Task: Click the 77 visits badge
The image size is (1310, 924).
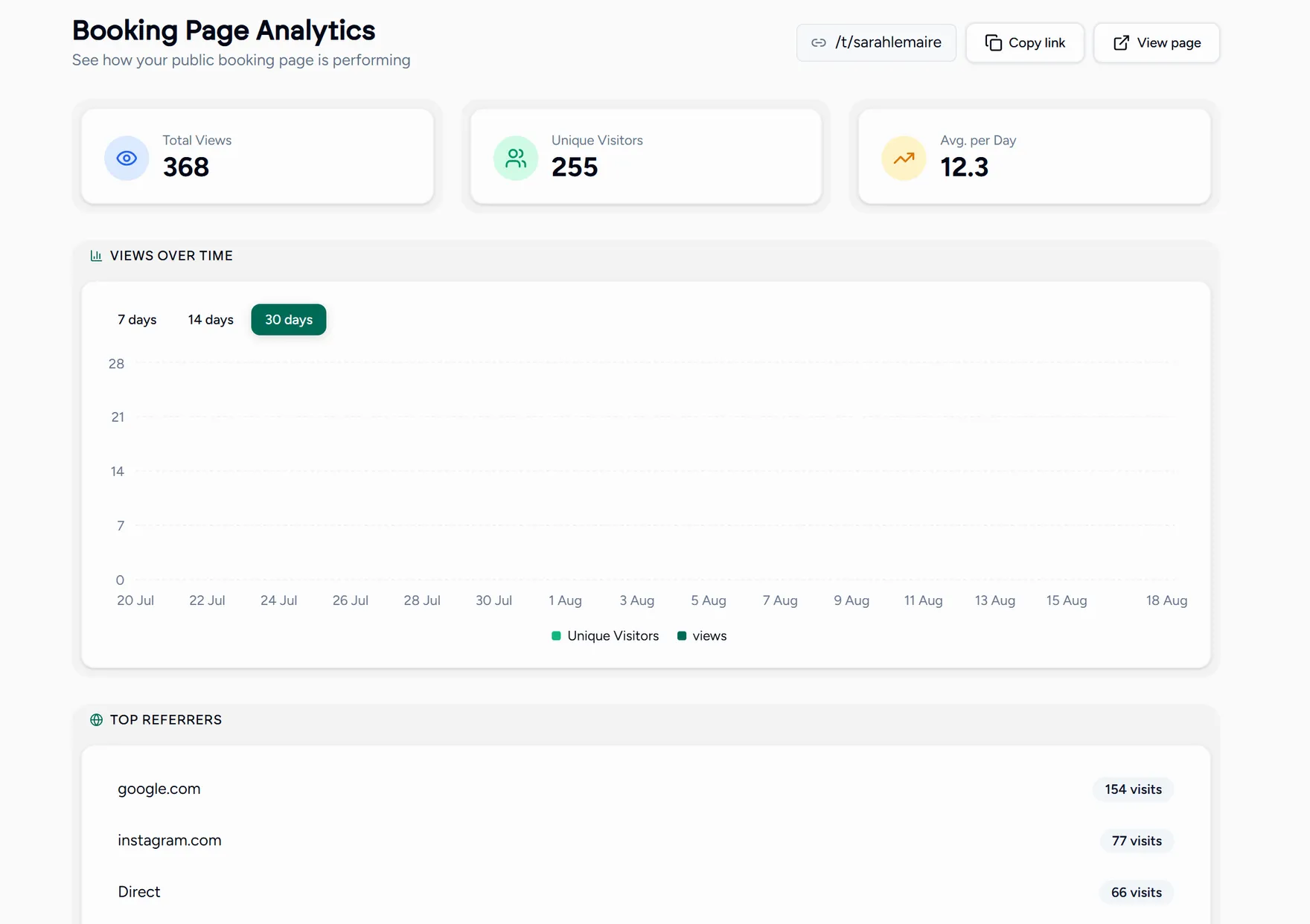Action: [1137, 841]
